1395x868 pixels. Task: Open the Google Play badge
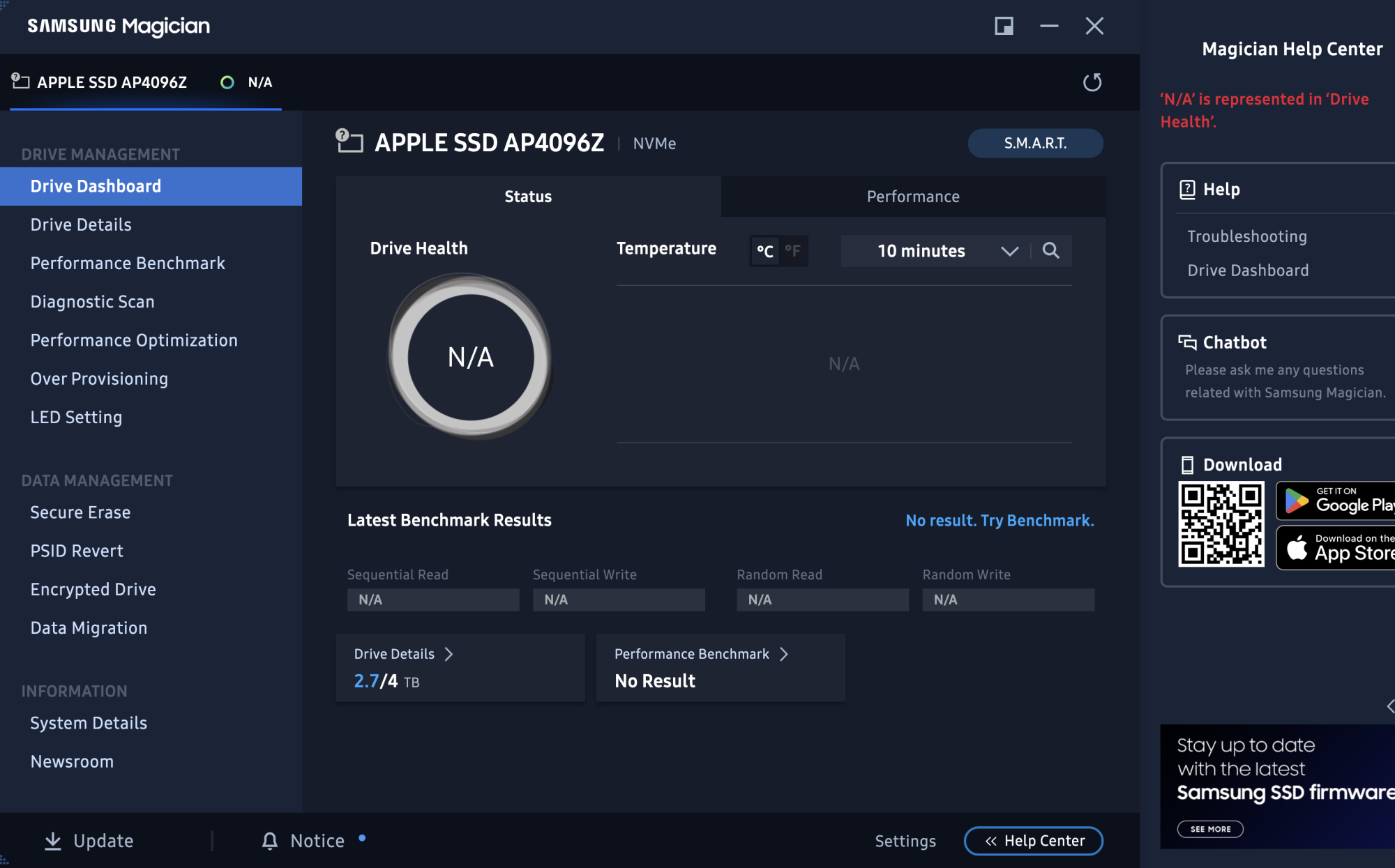click(1335, 501)
